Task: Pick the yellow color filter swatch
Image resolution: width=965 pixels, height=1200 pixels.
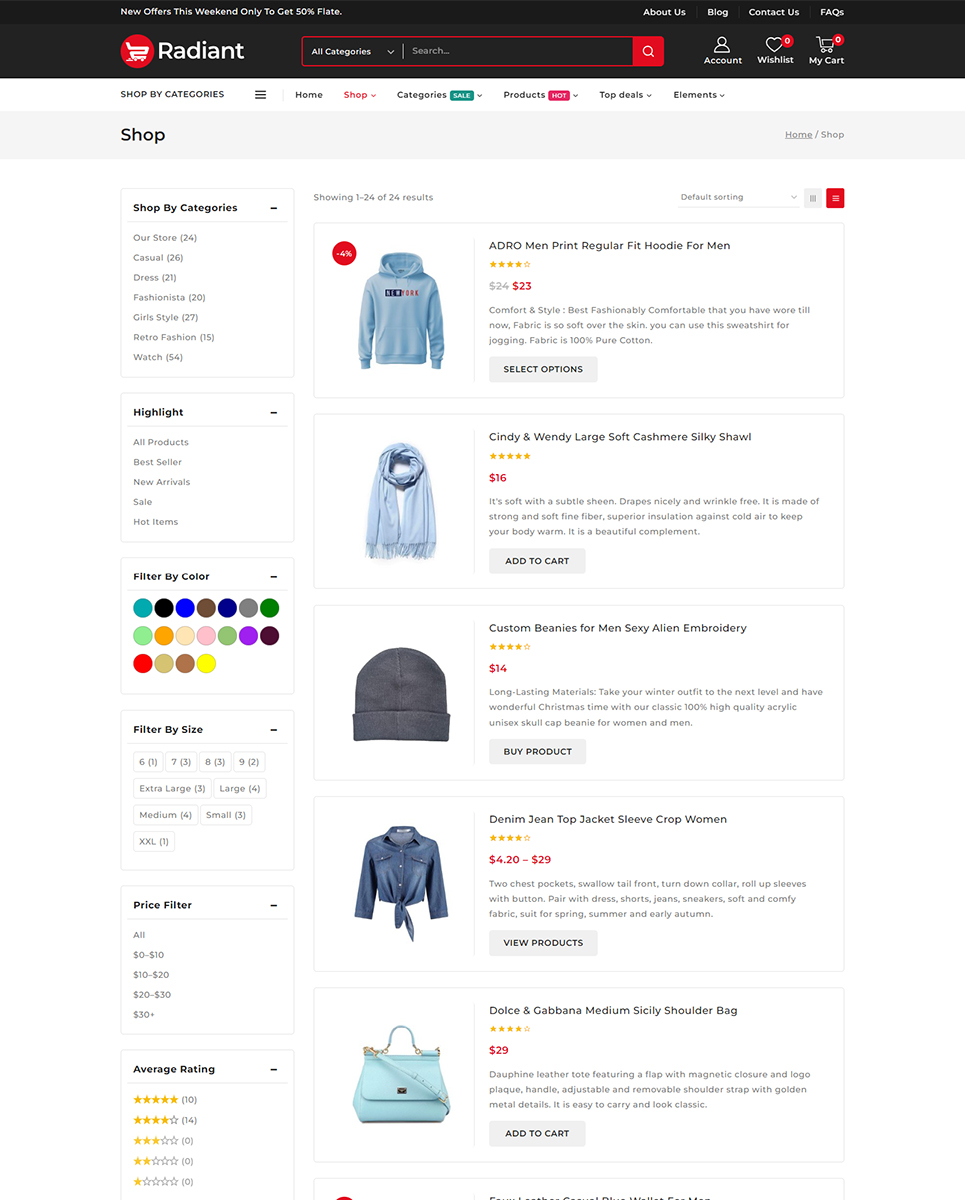Action: pos(206,663)
